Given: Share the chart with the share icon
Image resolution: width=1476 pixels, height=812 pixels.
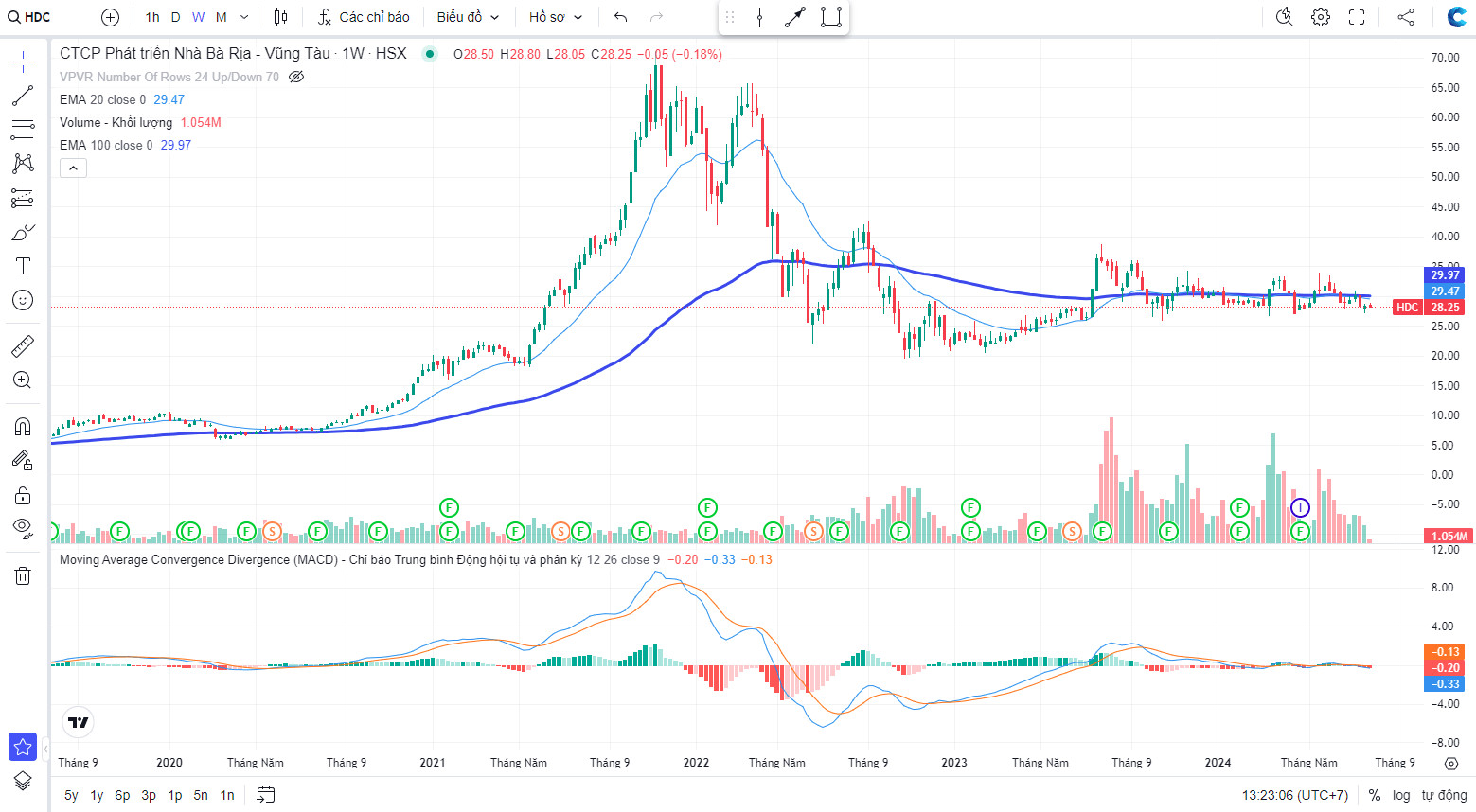Looking at the screenshot, I should (x=1406, y=17).
